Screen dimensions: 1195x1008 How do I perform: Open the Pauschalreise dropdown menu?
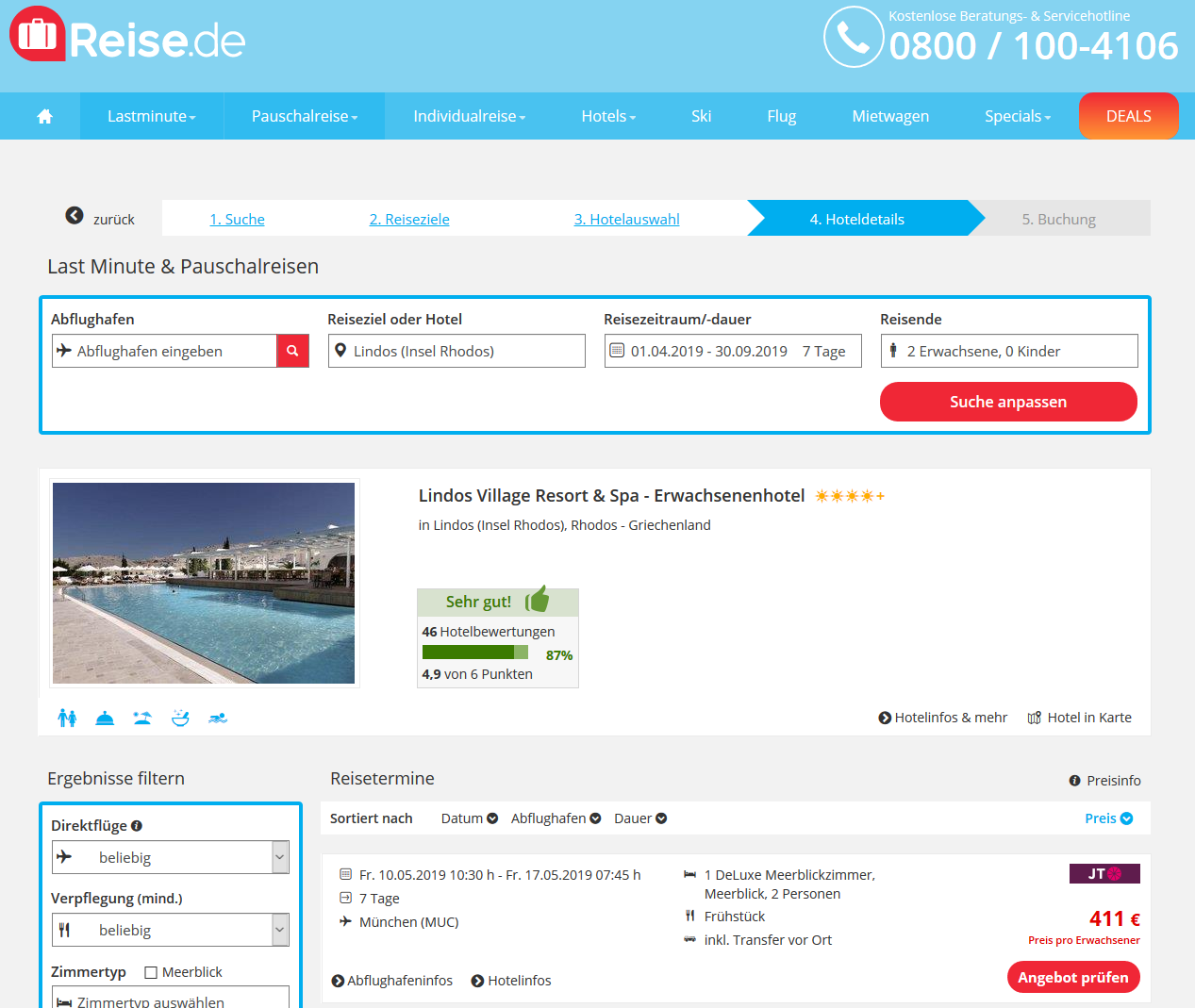pyautogui.click(x=305, y=116)
